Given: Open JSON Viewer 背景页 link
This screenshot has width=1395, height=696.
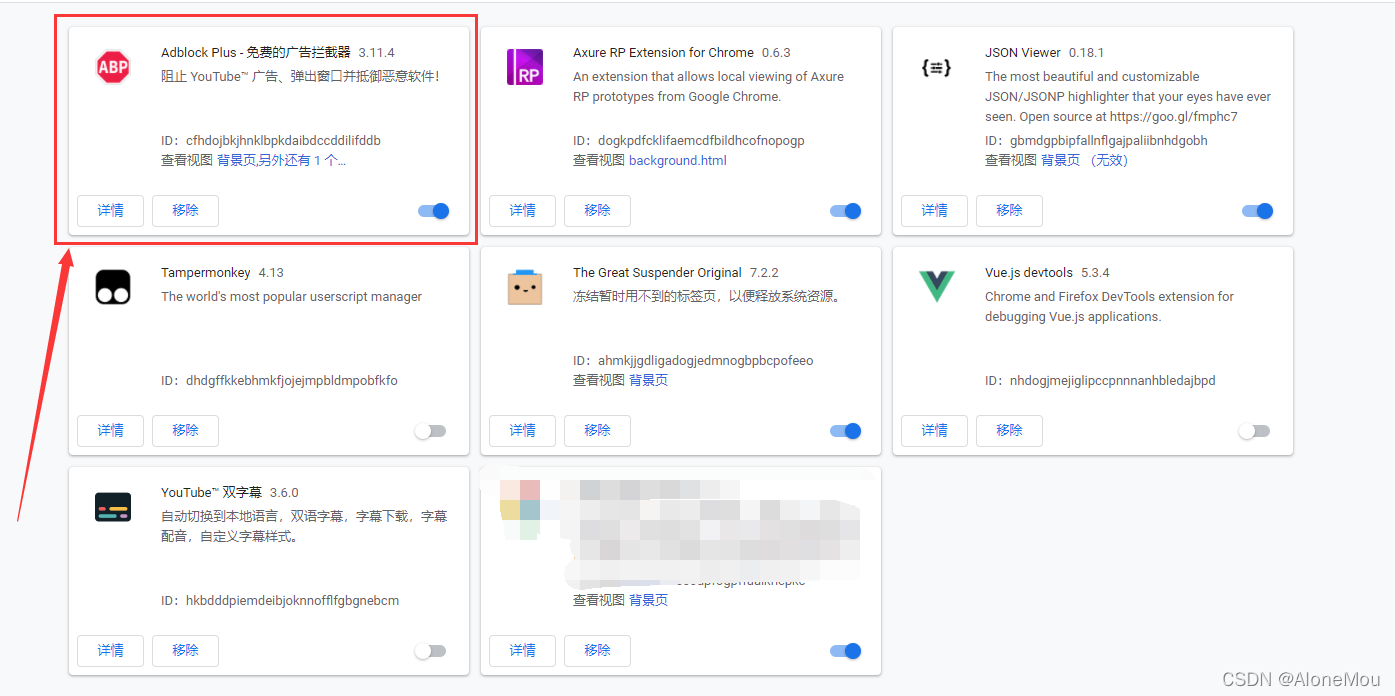Looking at the screenshot, I should click(x=1060, y=160).
